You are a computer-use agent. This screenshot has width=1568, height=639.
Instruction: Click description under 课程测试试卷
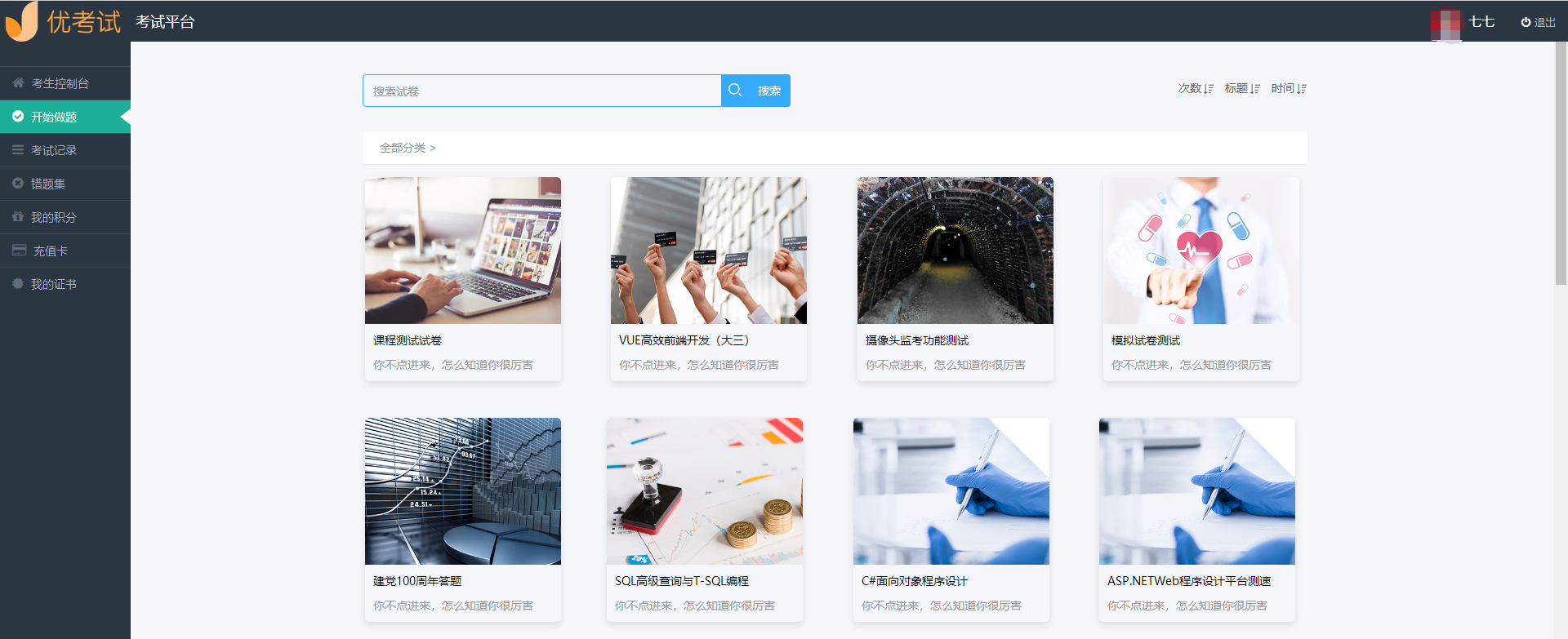(x=453, y=365)
